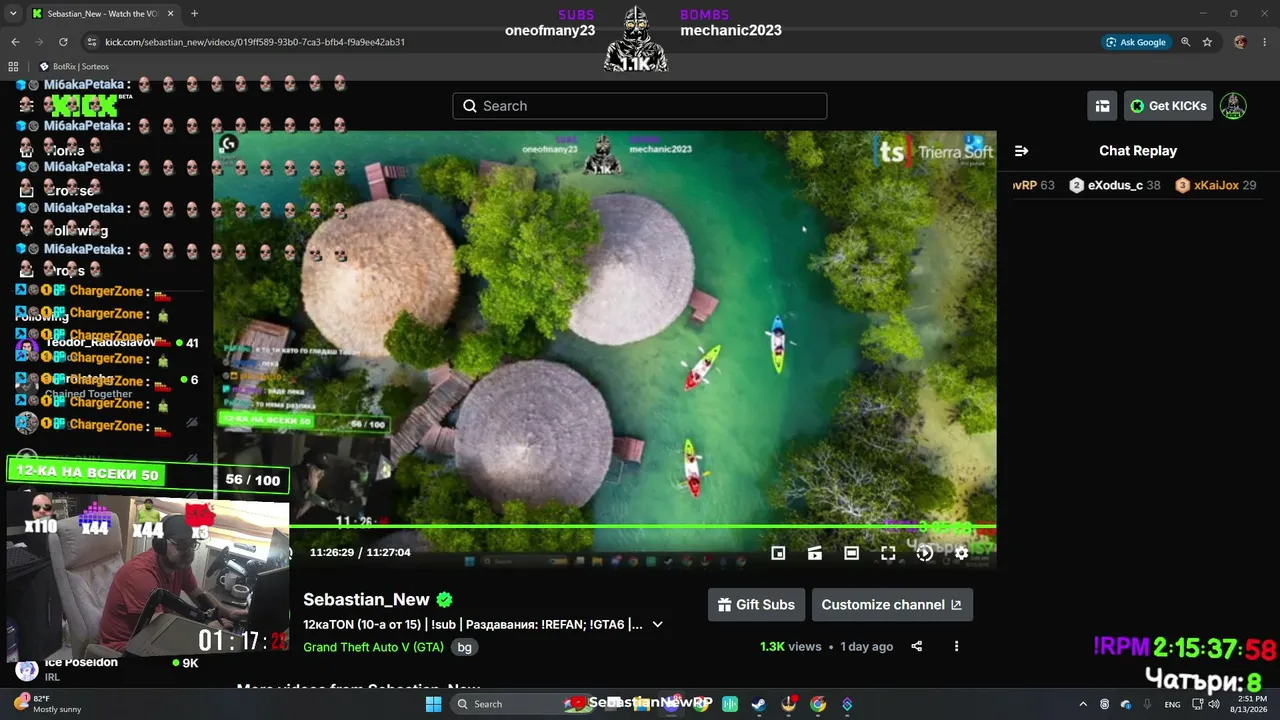Open the Chrome profile avatar
The height and width of the screenshot is (720, 1280).
pos(1240,42)
